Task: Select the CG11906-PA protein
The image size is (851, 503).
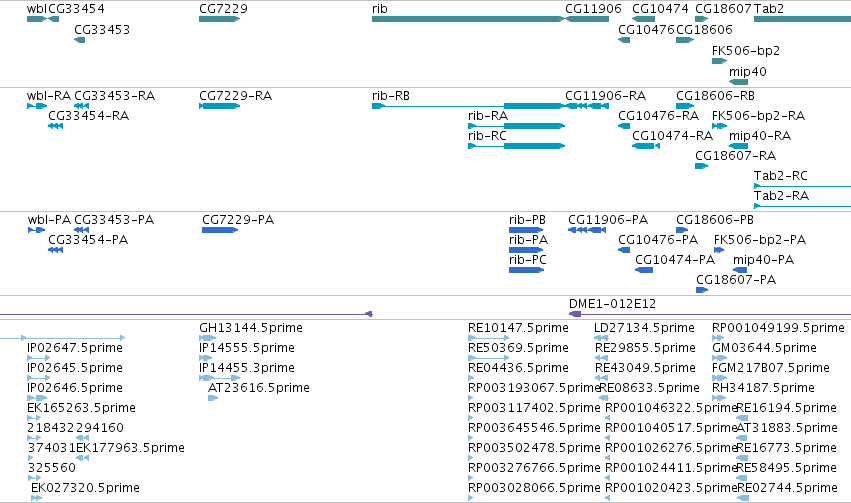Action: coord(587,230)
